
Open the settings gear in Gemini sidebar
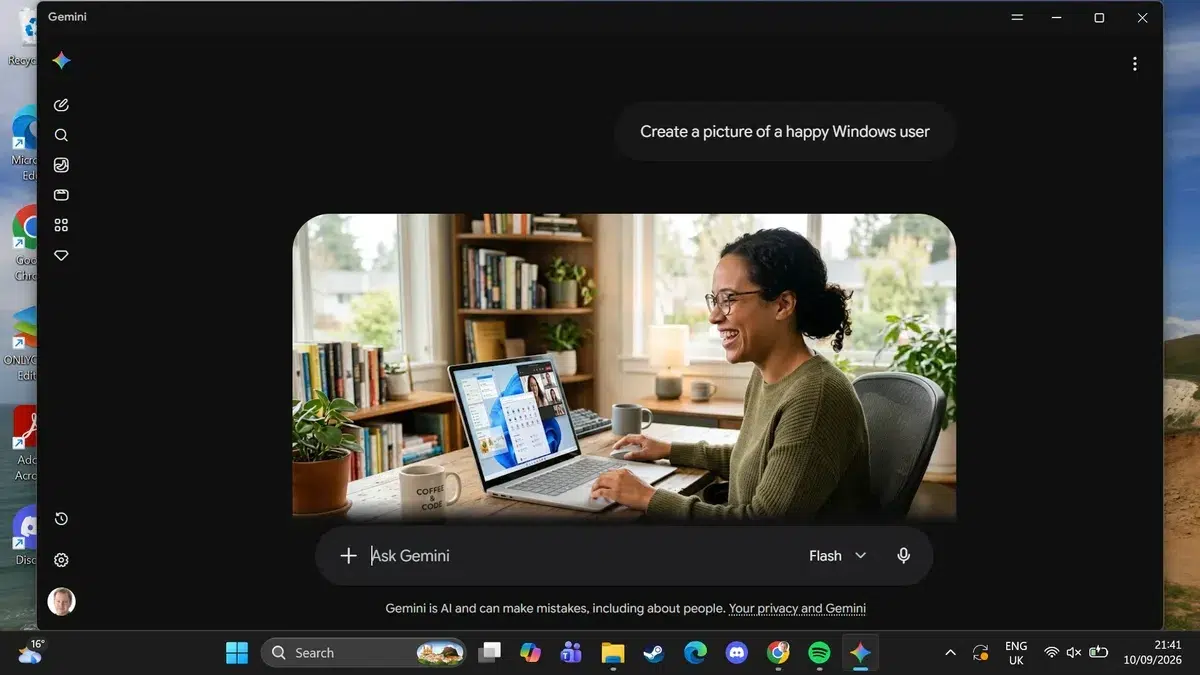tap(61, 560)
